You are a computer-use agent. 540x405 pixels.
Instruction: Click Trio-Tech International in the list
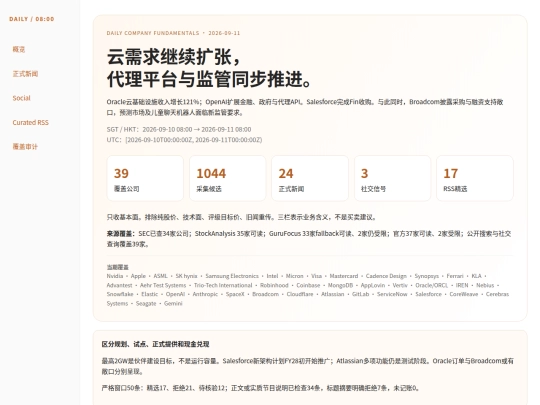pos(223,285)
